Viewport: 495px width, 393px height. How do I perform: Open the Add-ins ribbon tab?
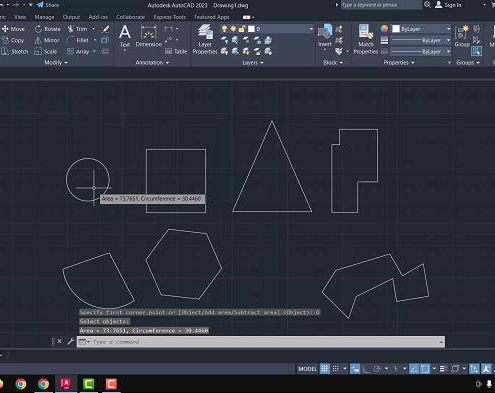click(x=98, y=17)
